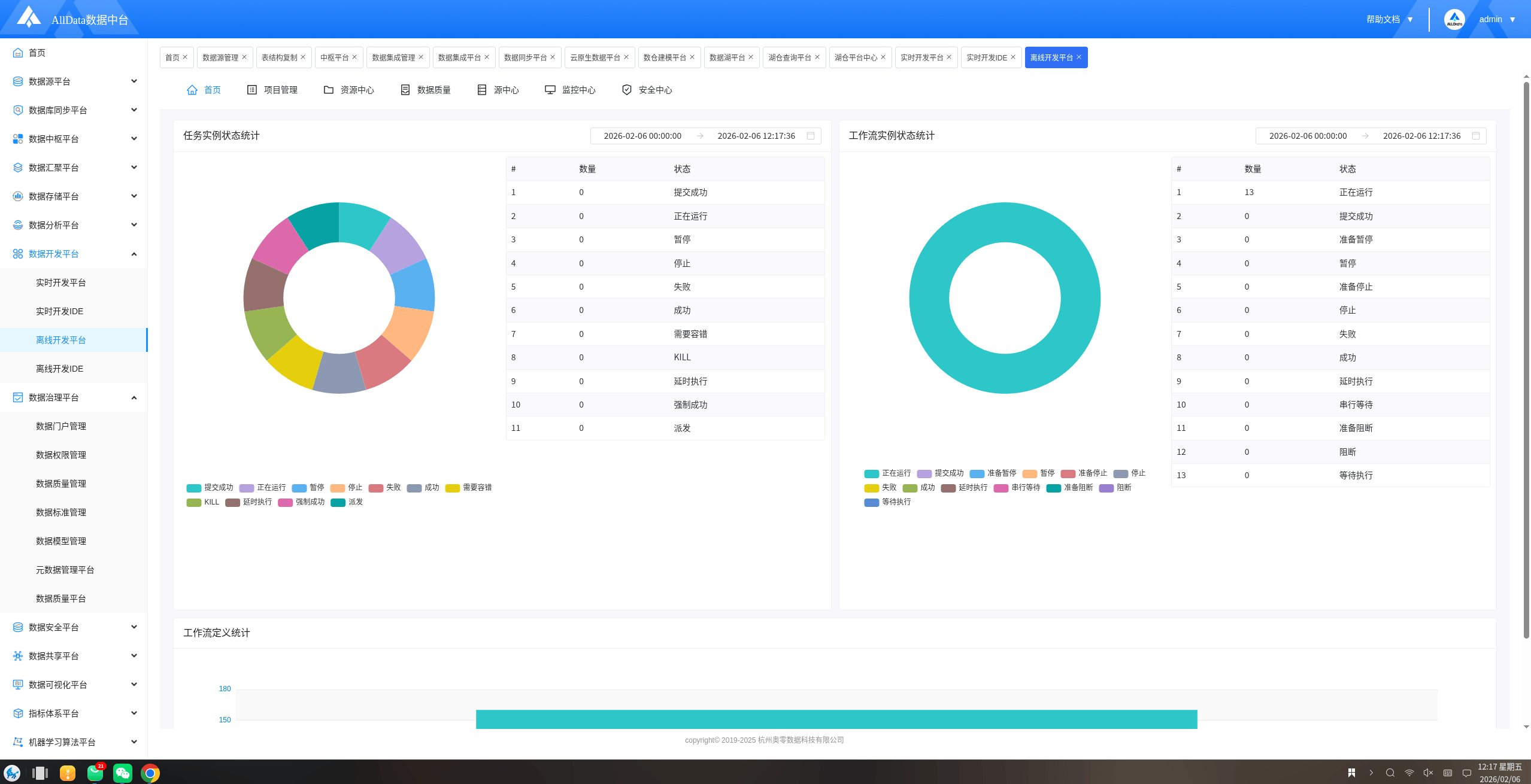Click the AllData logo icon

(x=28, y=17)
